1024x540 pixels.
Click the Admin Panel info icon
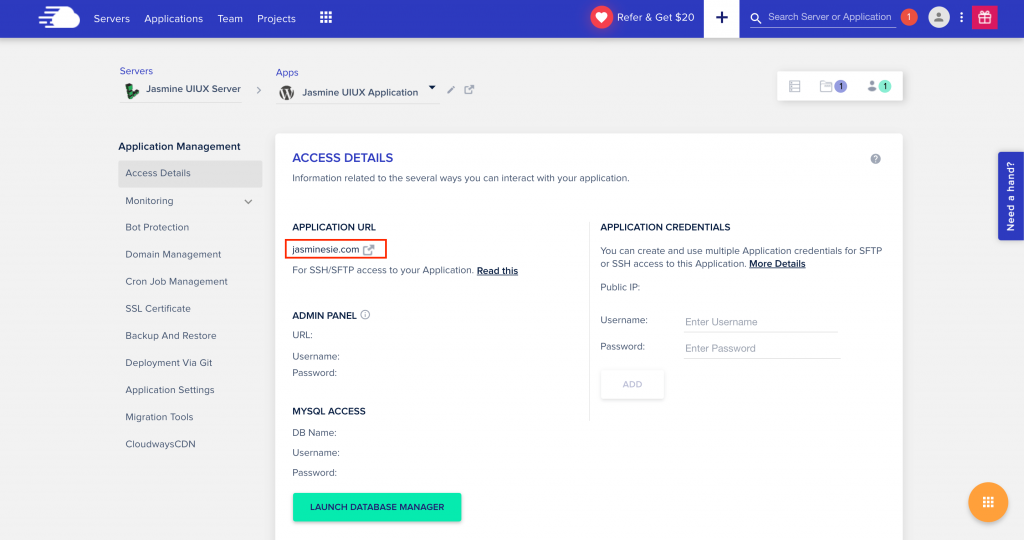coord(365,315)
